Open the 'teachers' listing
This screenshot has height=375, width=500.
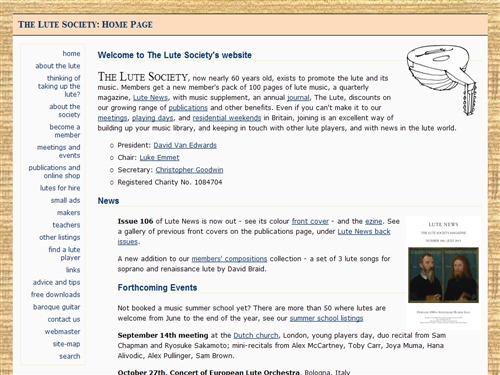pyautogui.click(x=66, y=225)
